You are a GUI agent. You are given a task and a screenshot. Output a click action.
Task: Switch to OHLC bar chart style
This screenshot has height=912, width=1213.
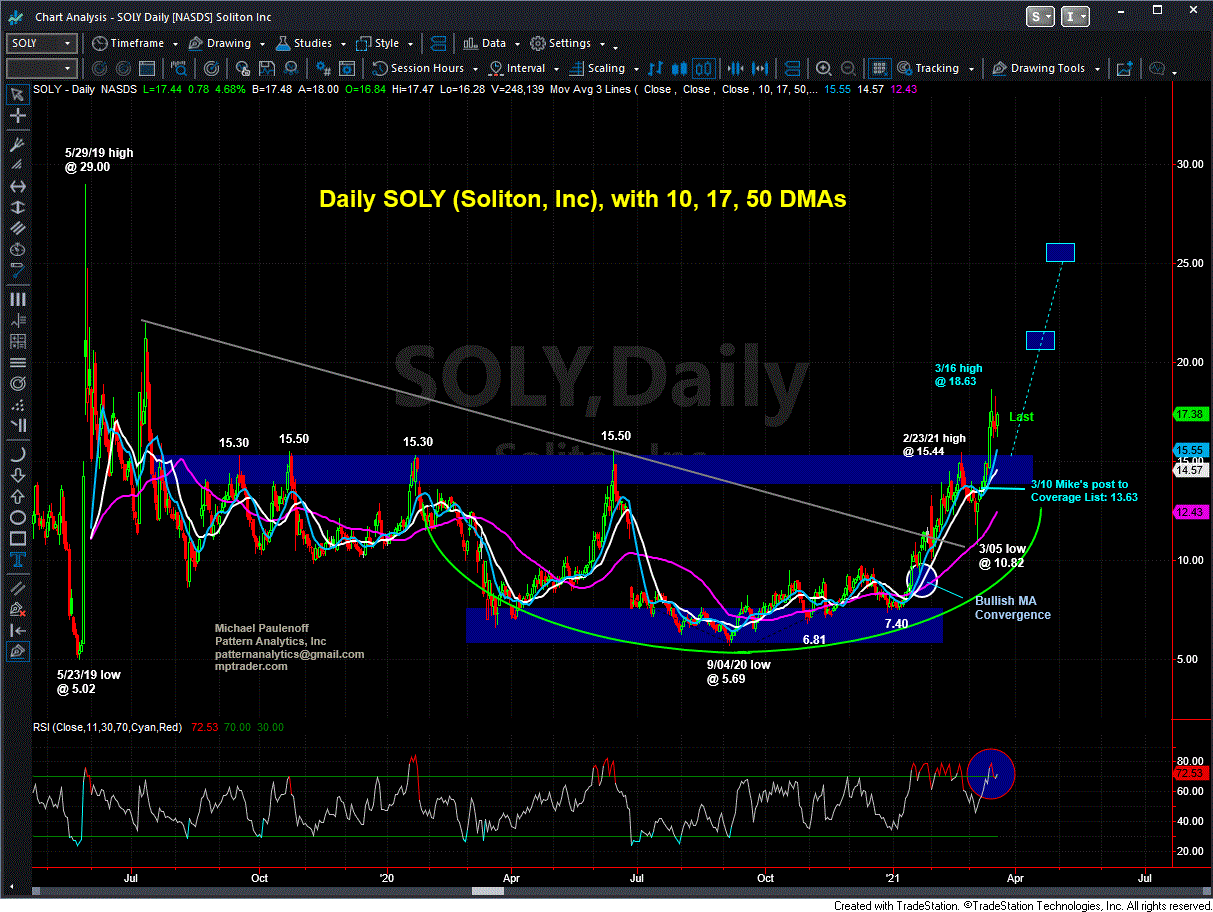[x=655, y=68]
